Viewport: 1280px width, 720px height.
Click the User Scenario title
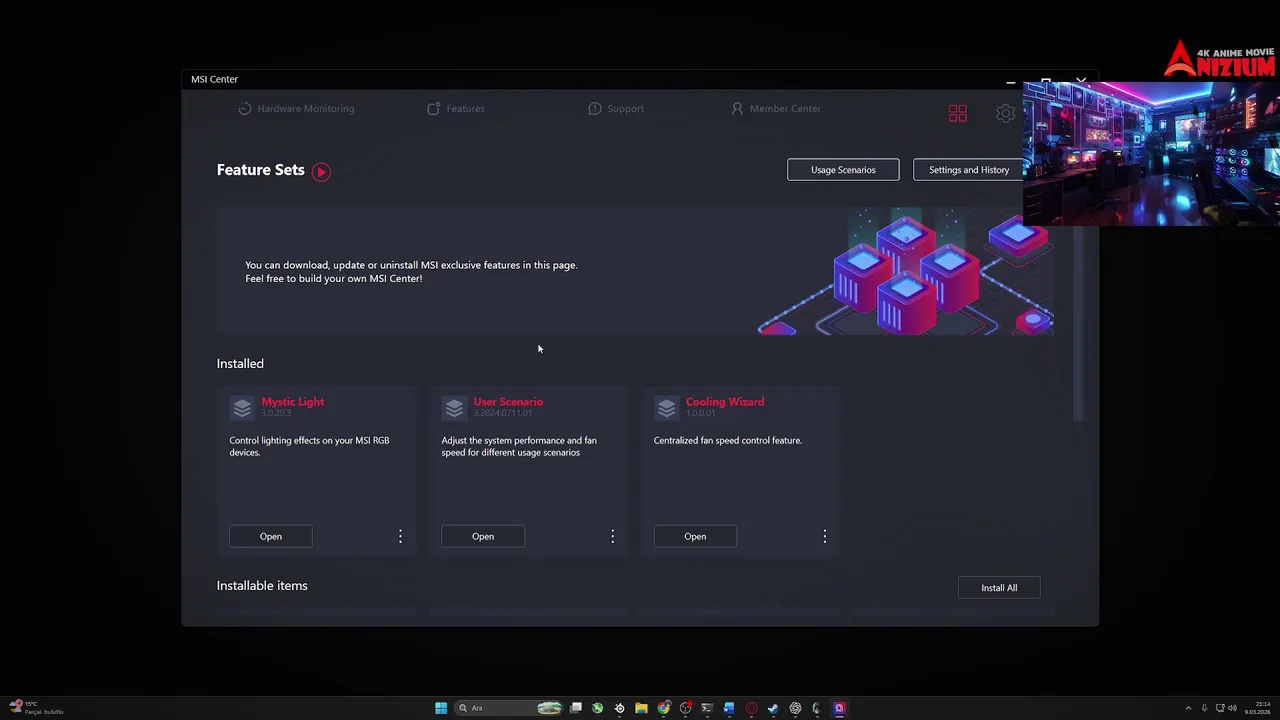pyautogui.click(x=508, y=402)
